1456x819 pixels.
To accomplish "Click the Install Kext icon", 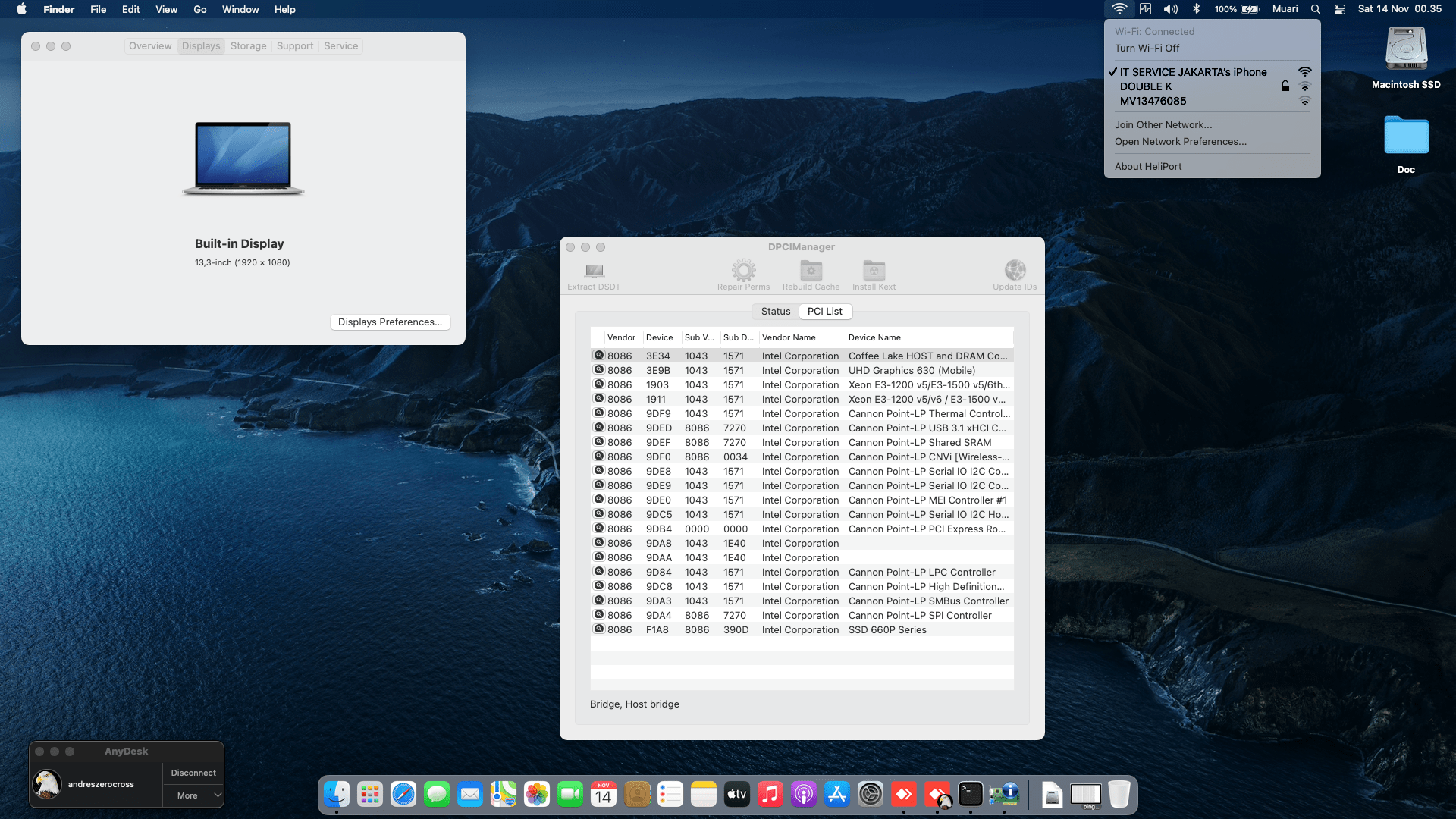I will (x=874, y=271).
